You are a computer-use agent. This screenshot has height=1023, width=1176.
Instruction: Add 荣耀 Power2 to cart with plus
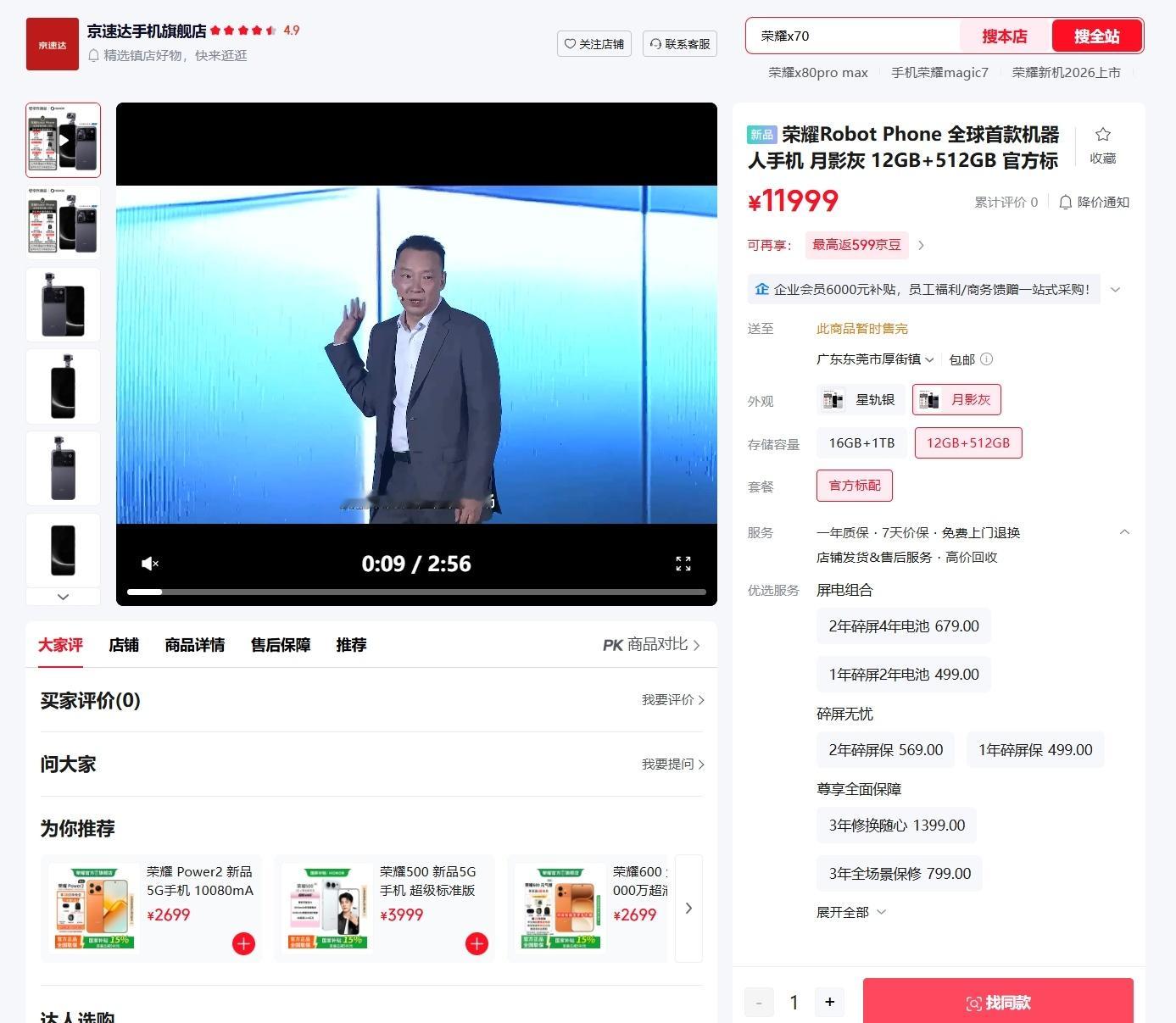243,943
